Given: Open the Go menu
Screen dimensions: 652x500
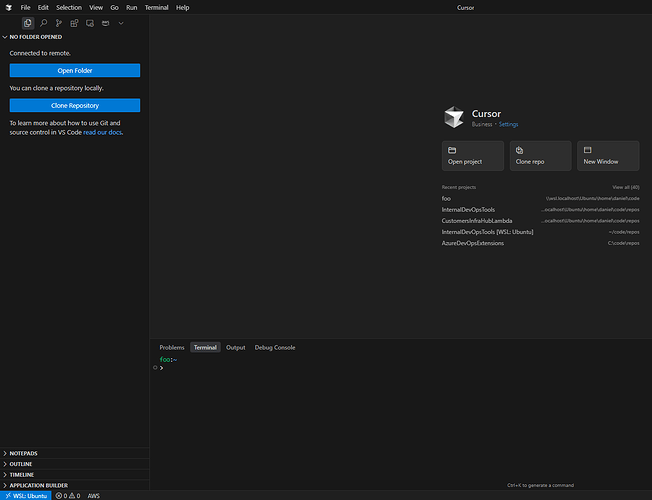Looking at the screenshot, I should click(114, 7).
